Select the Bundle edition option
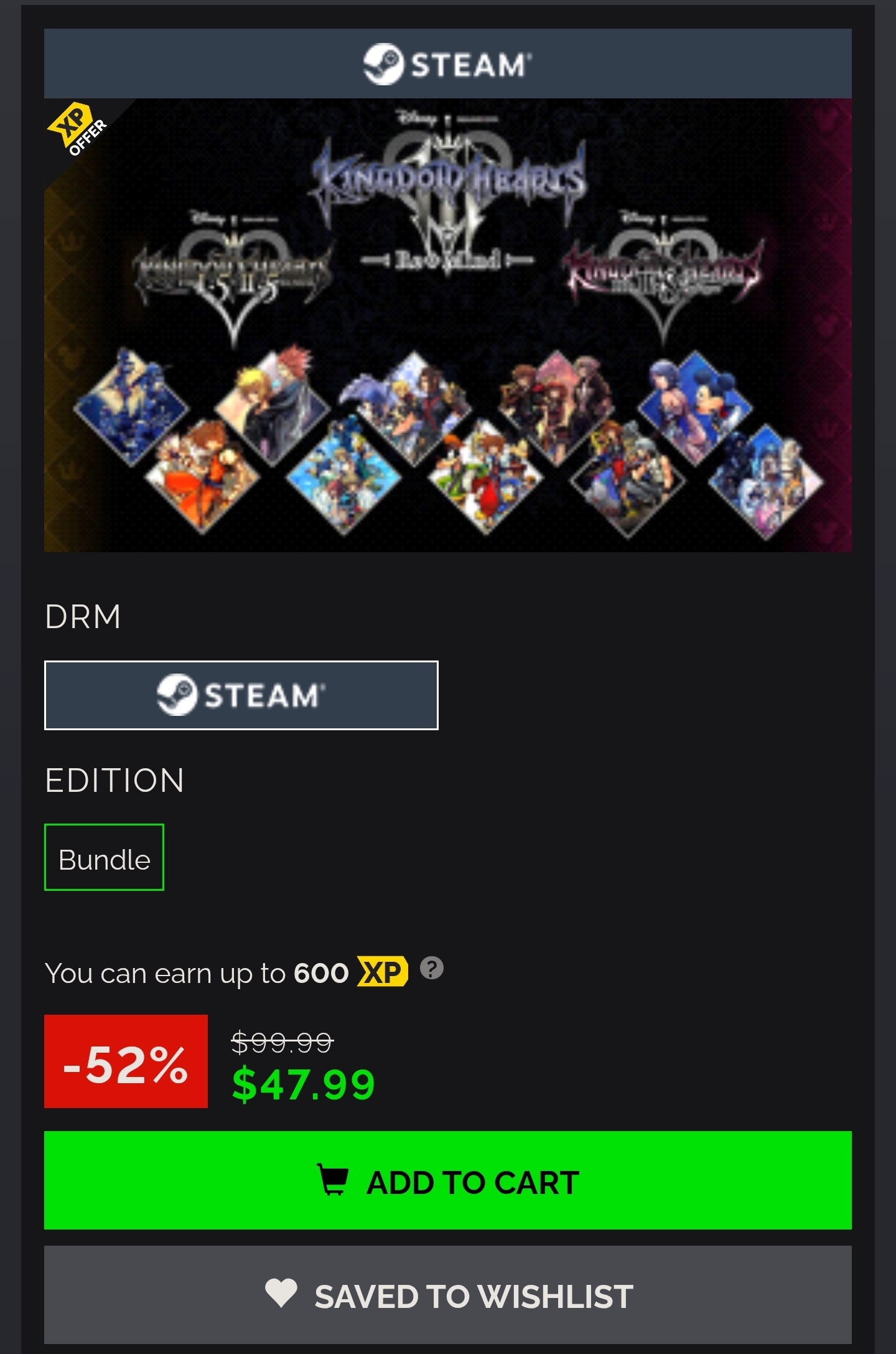Viewport: 896px width, 1354px height. point(104,857)
